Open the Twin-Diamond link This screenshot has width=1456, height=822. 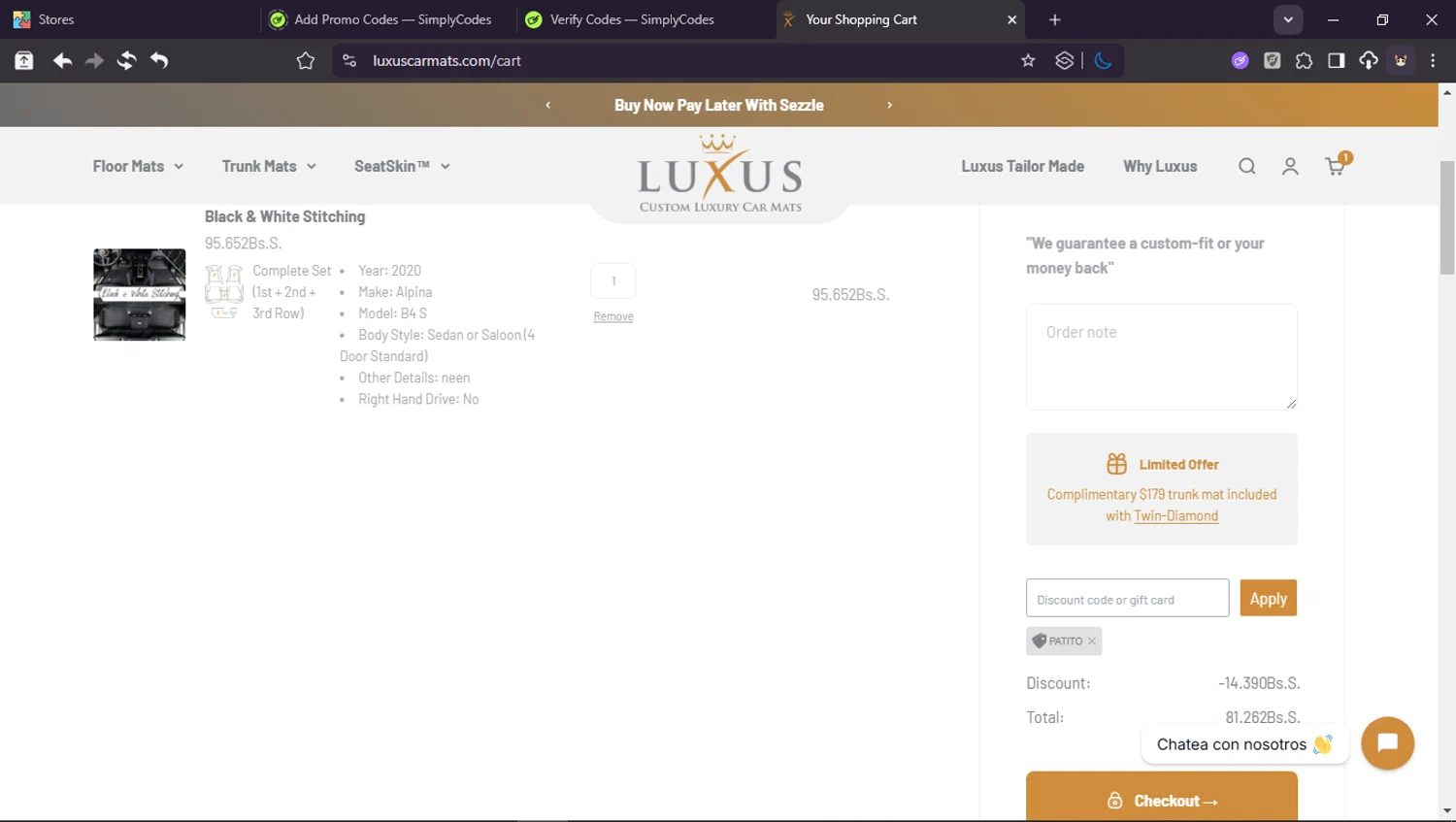1175,516
